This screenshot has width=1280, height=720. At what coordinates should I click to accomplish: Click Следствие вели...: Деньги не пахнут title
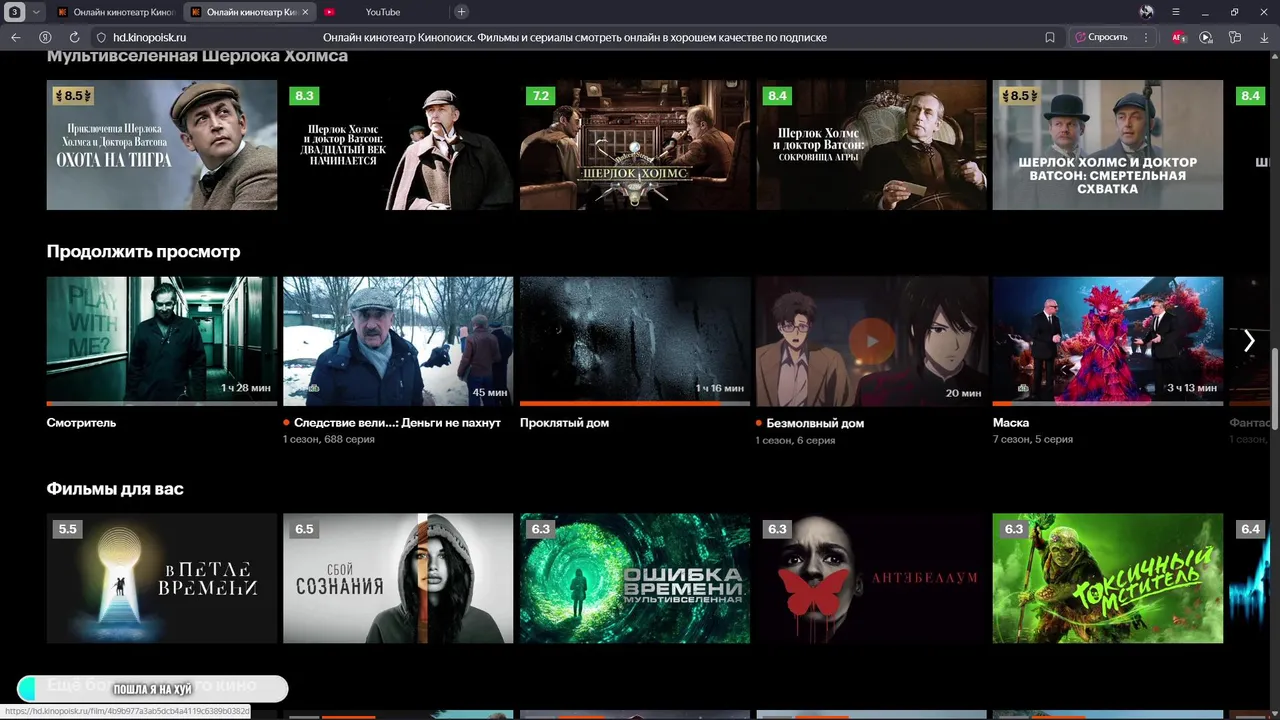[397, 423]
